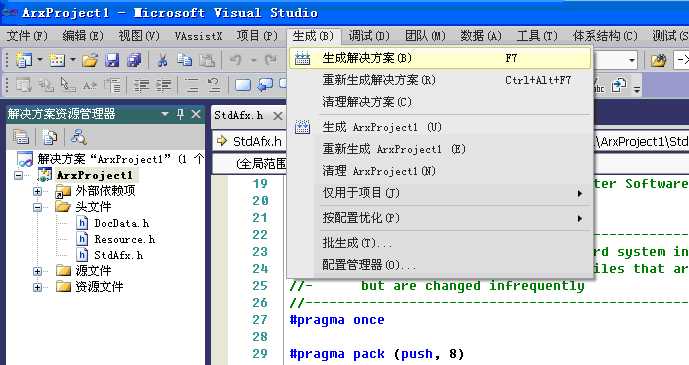
Task: Toggle auto-hide pin on Solution Explorer
Action: pyautogui.click(x=180, y=114)
